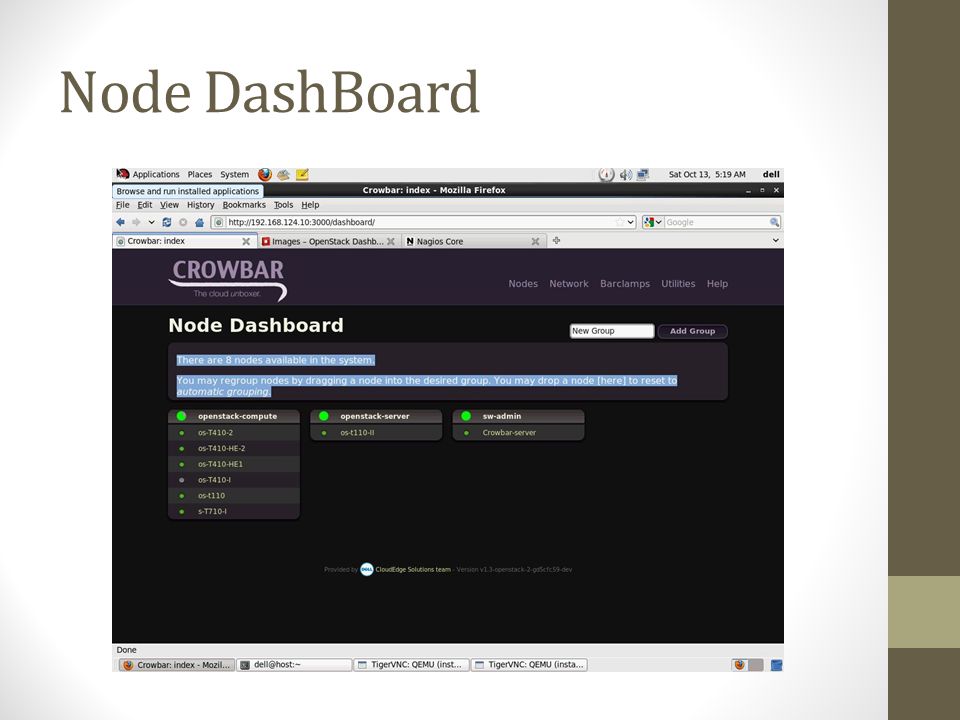Open the File menu
Image resolution: width=960 pixels, height=720 pixels.
tap(122, 205)
